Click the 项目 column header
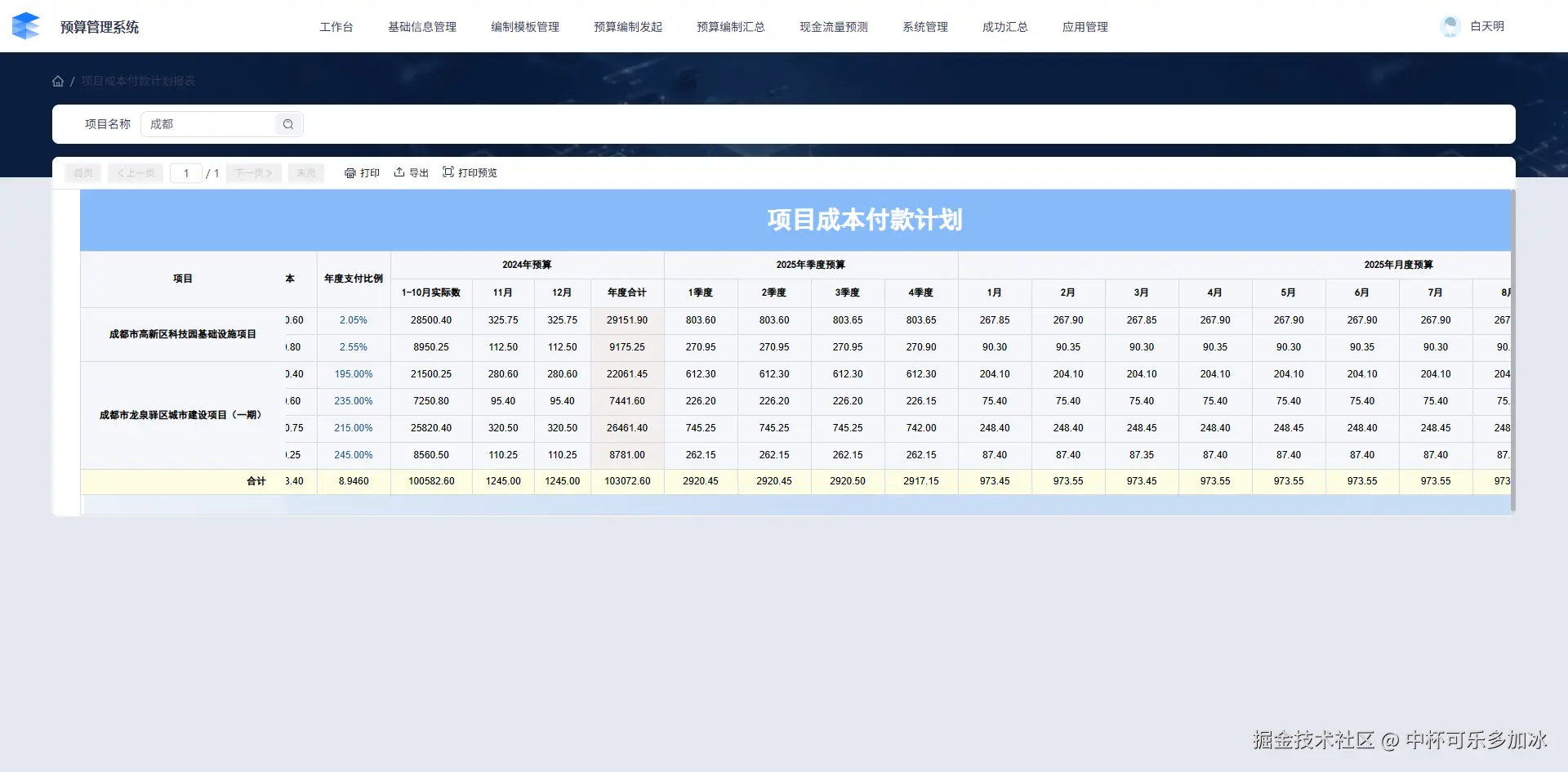The image size is (1568, 772). 183,279
